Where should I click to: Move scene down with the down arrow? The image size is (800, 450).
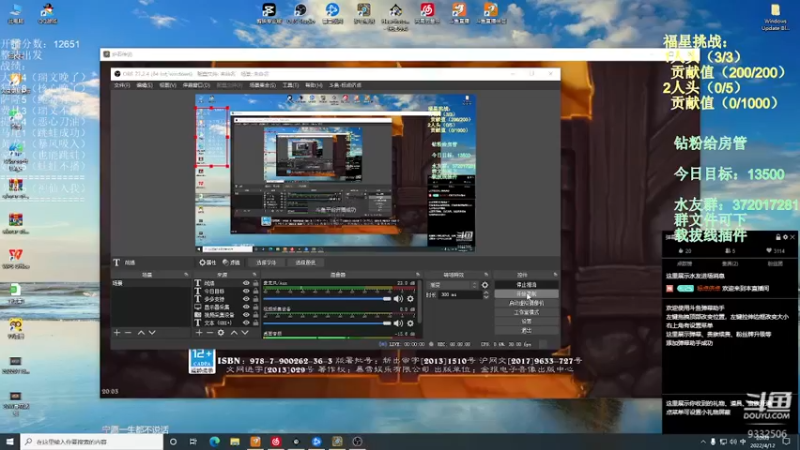(152, 333)
